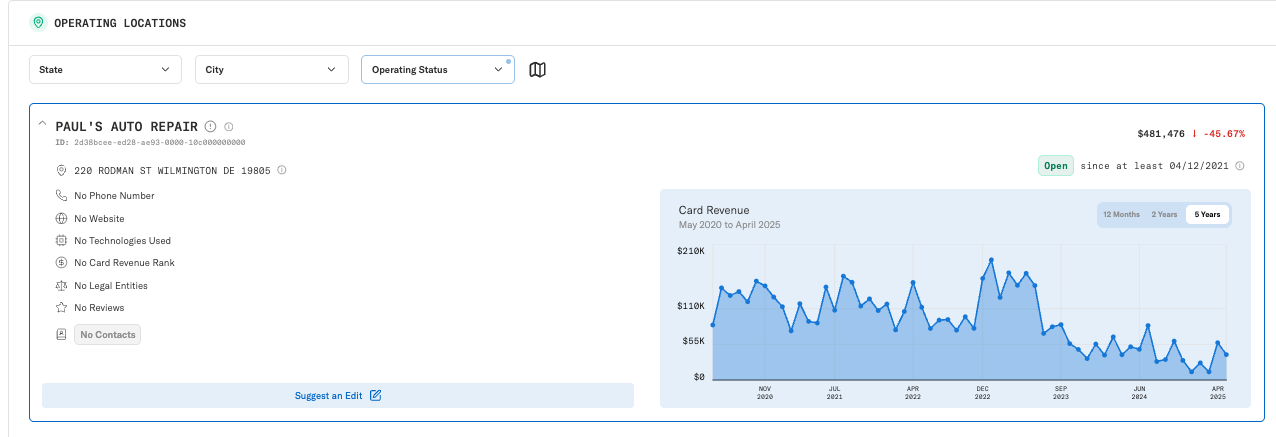
Task: Click the phone icon
Action: click(x=61, y=196)
